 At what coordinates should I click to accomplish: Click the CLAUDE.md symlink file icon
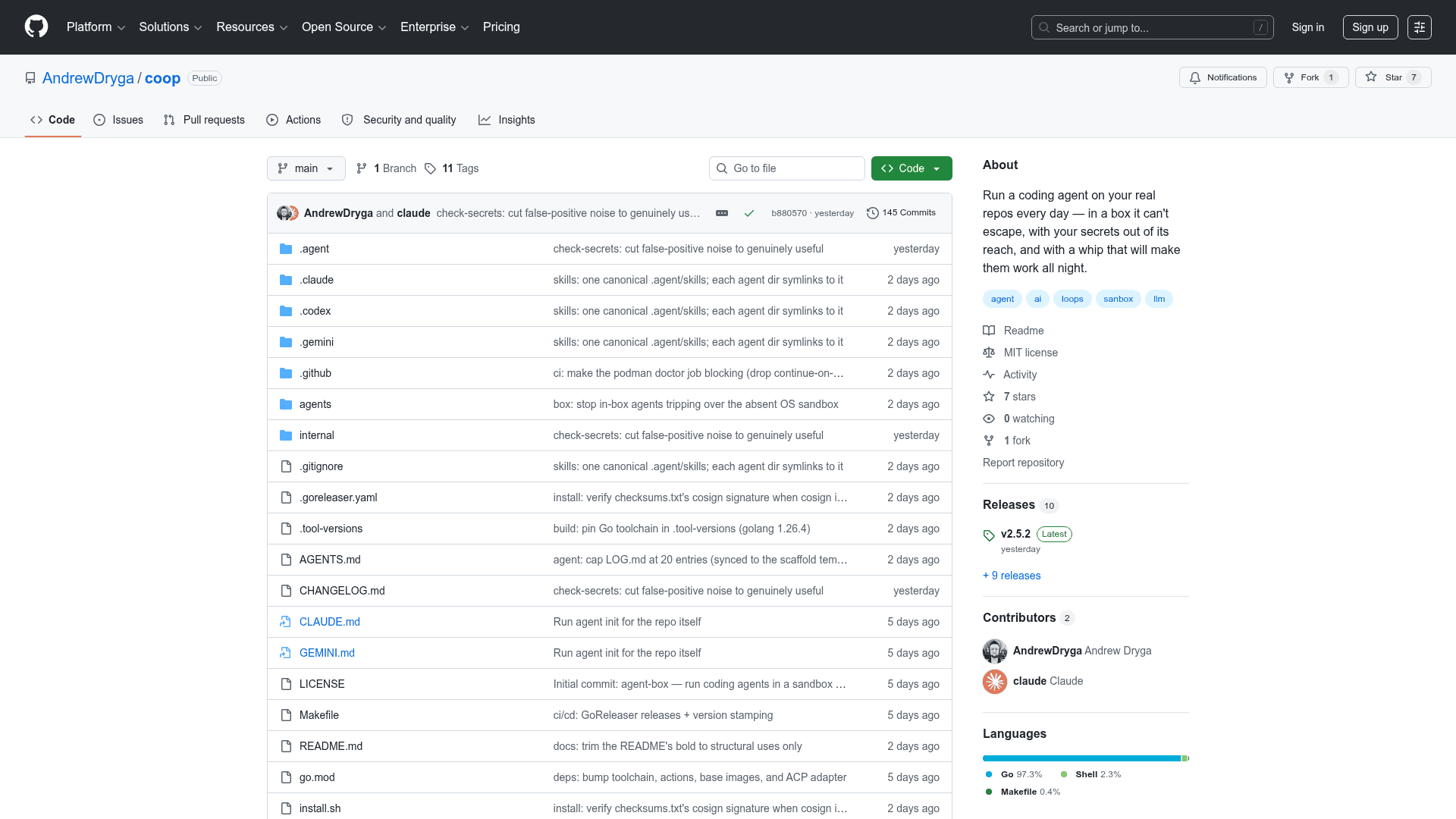pos(286,622)
